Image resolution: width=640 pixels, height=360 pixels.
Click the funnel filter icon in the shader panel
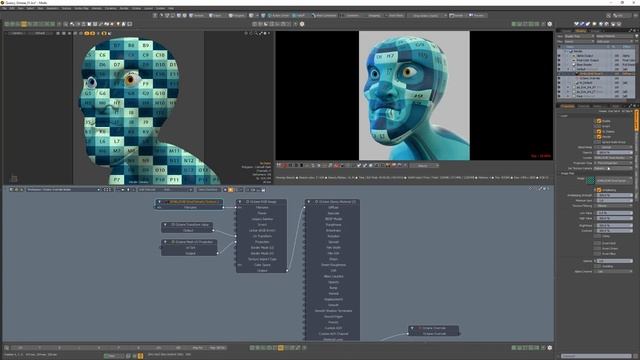[x=636, y=36]
